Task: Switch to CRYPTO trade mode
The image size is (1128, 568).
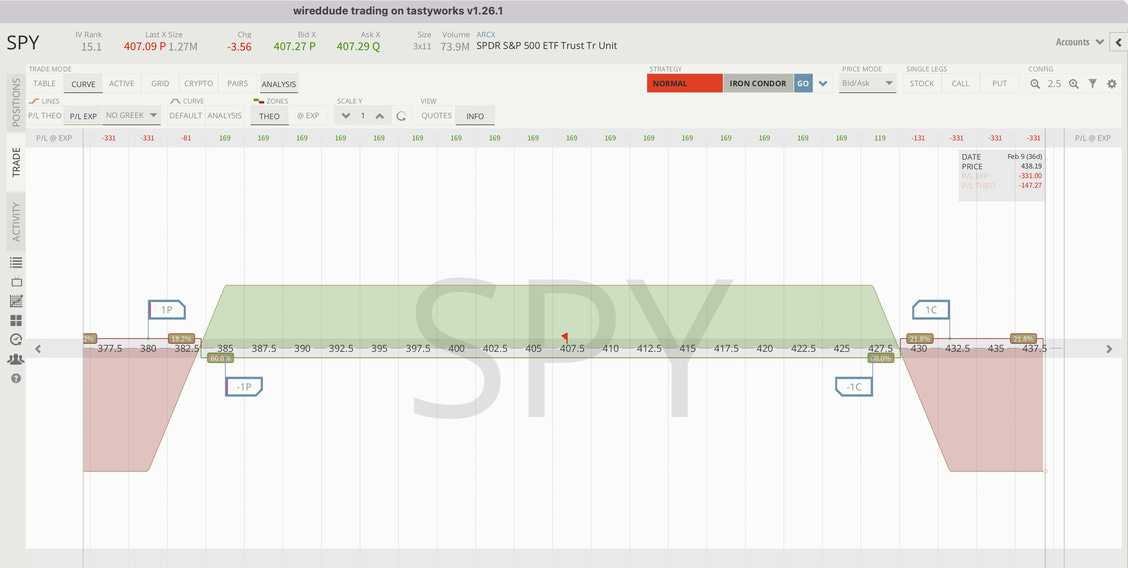Action: click(199, 83)
